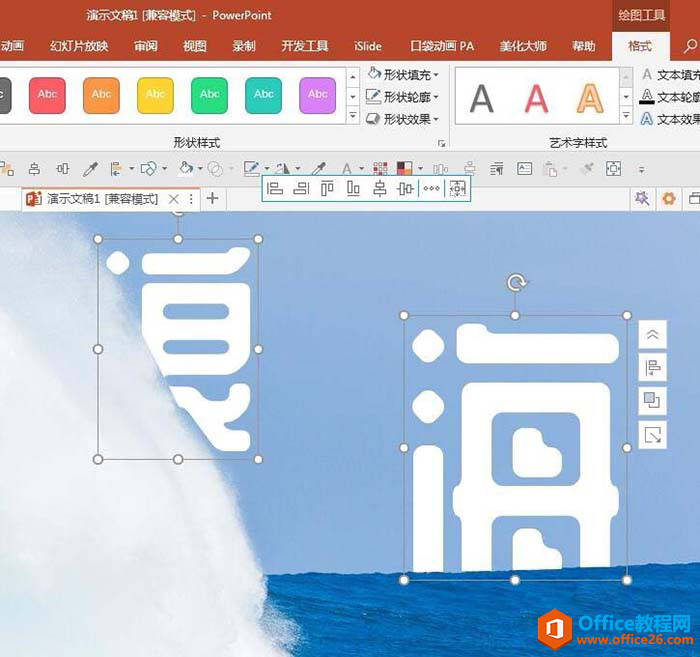Screen dimensions: 700x657
Task: Click the 文本填充 button
Action: click(x=670, y=75)
